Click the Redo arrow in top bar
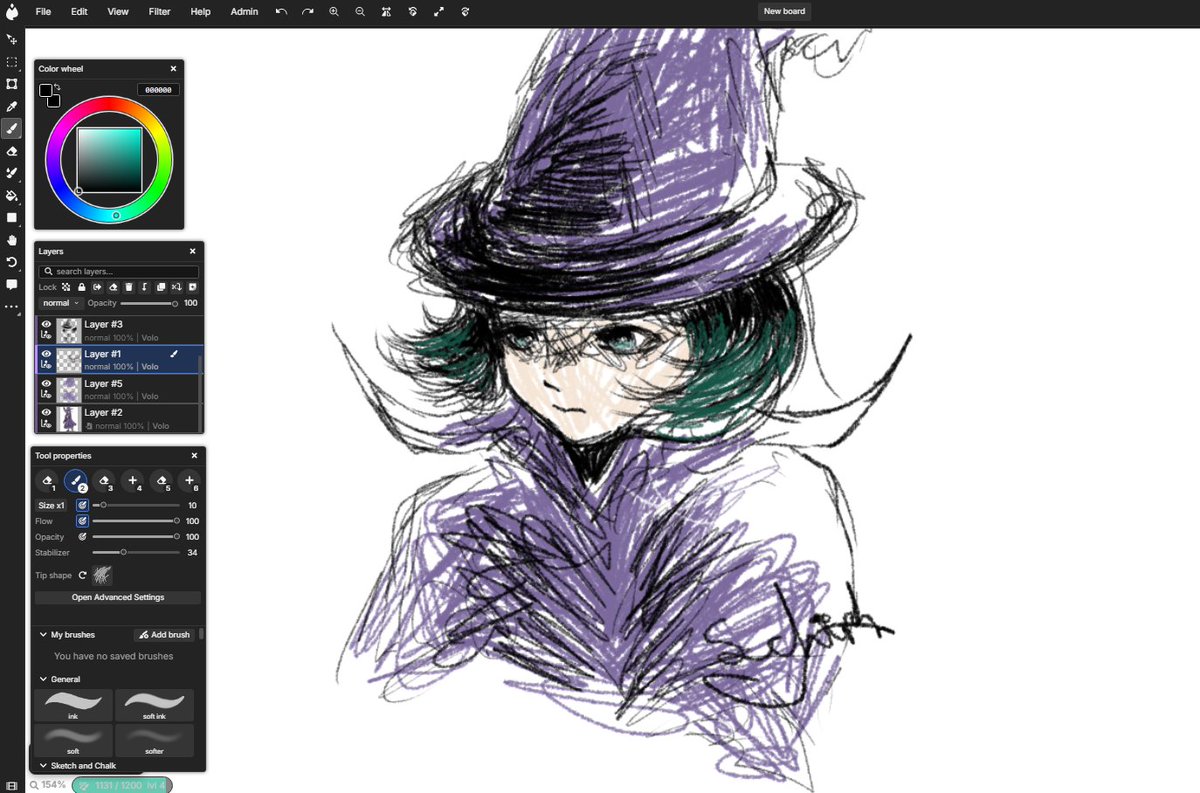Screen dimensions: 1200x793 307,12
